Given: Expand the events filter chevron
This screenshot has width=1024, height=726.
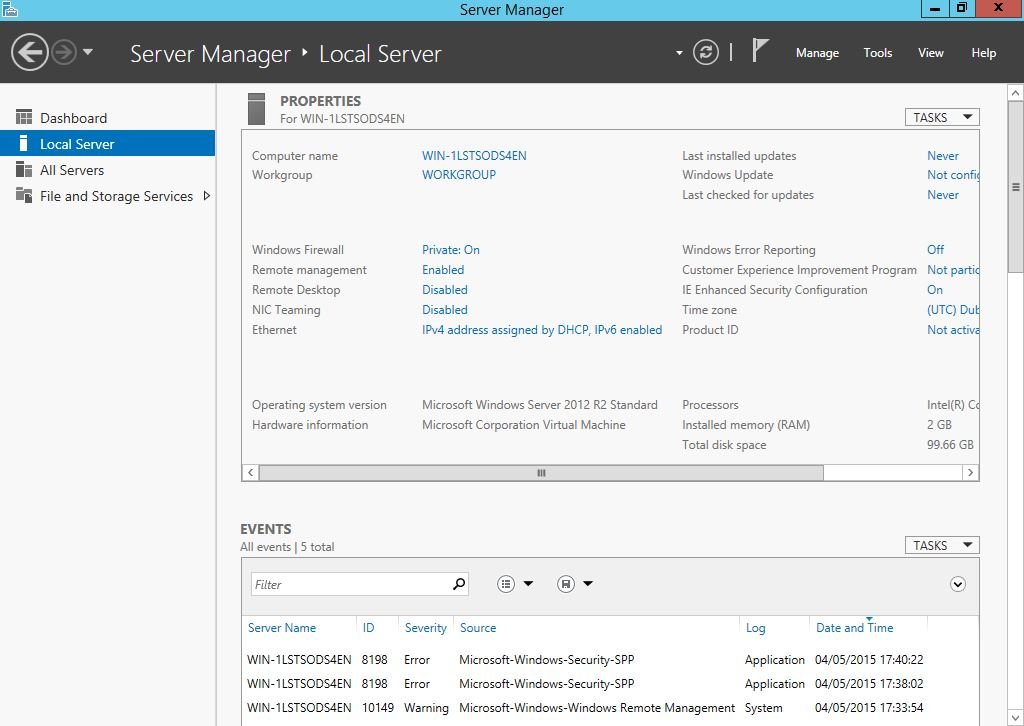Looking at the screenshot, I should pyautogui.click(x=958, y=584).
